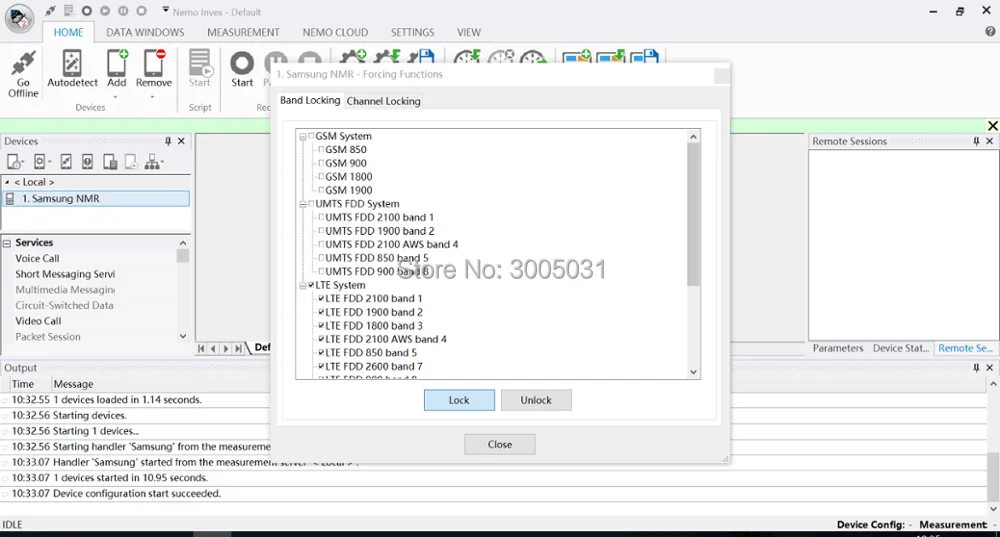The height and width of the screenshot is (537, 1000).
Task: Check UMTS FDD 1900 band 2
Action: click(321, 230)
